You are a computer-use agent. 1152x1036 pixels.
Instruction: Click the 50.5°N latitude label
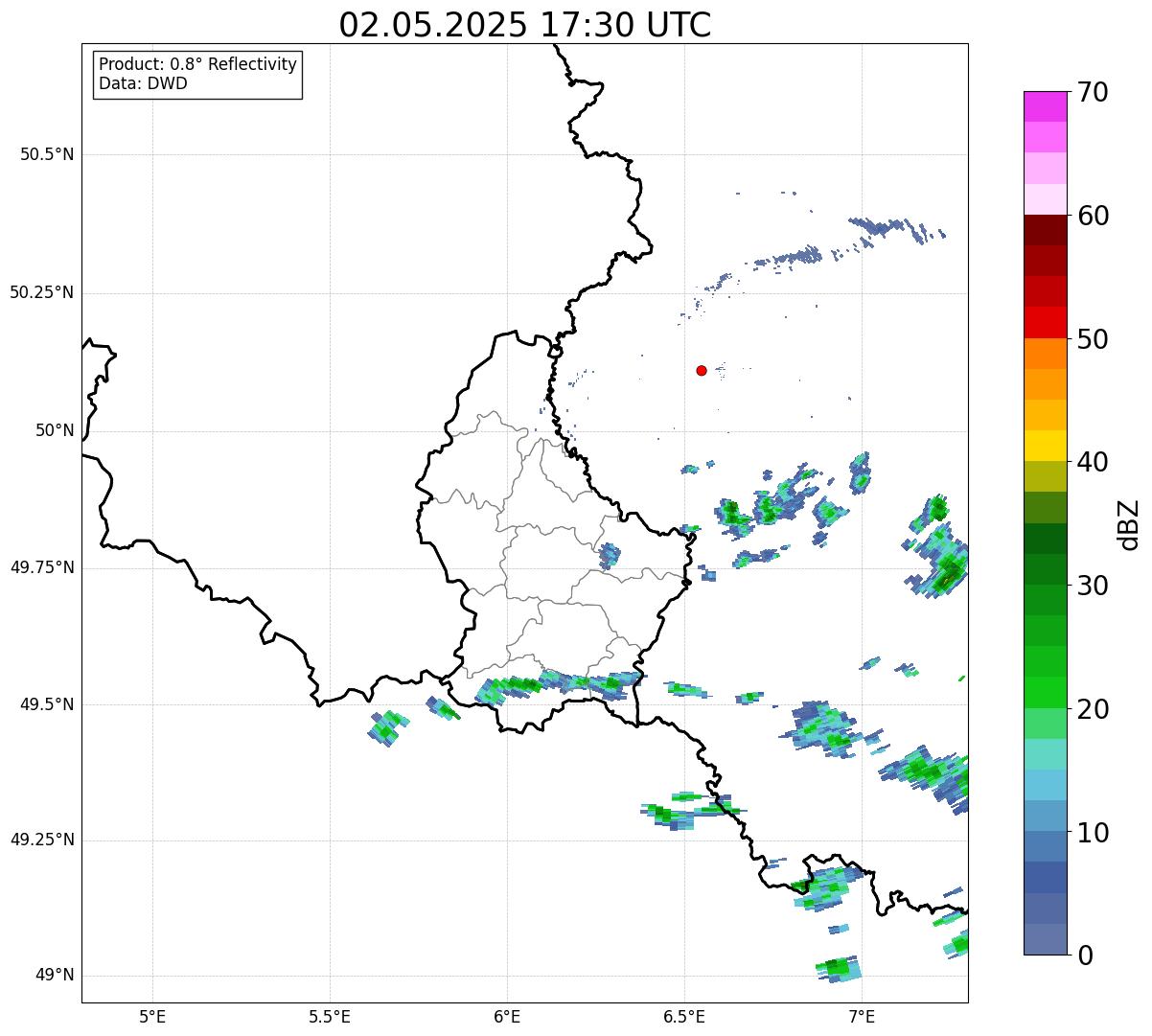pyautogui.click(x=47, y=154)
